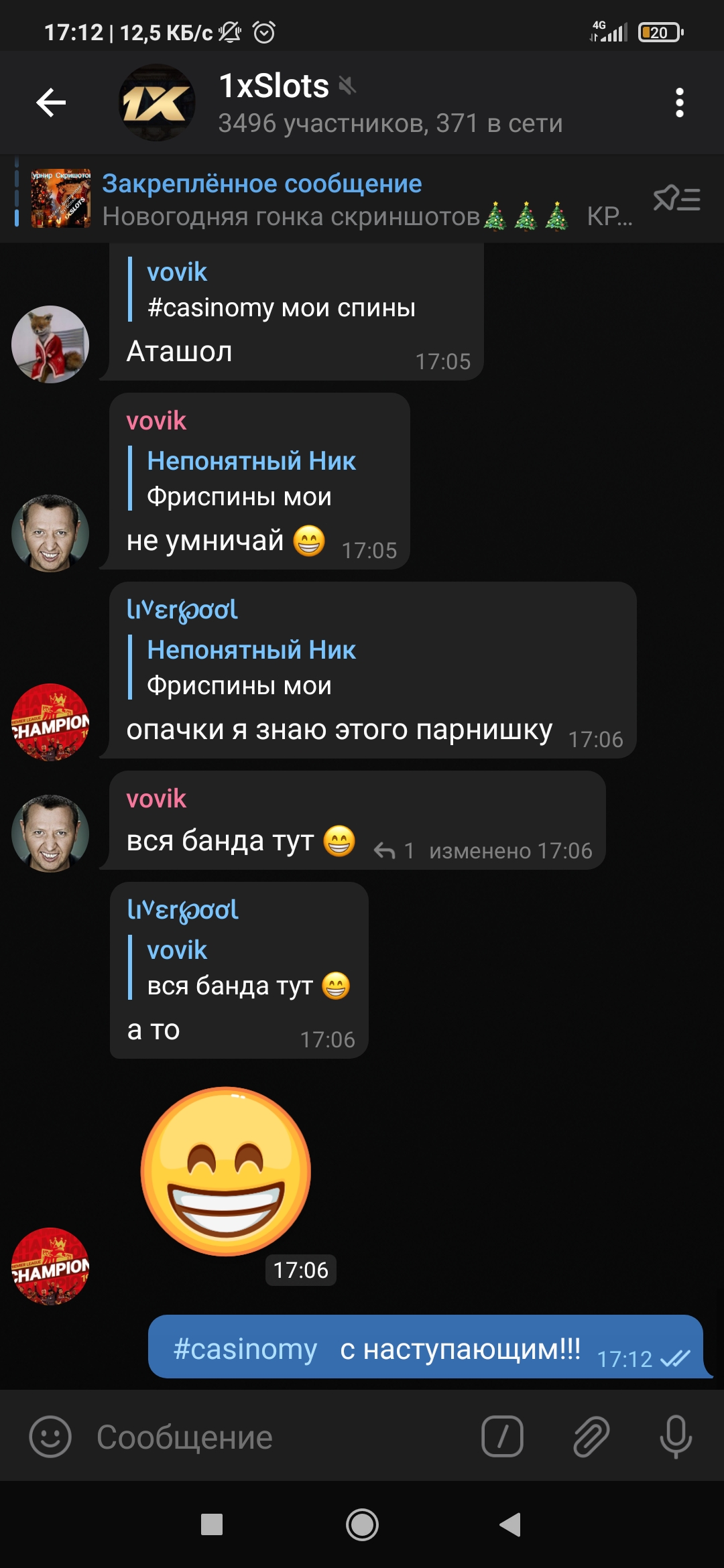View the reply thread count arrow icon
The image size is (724, 1568).
click(384, 851)
